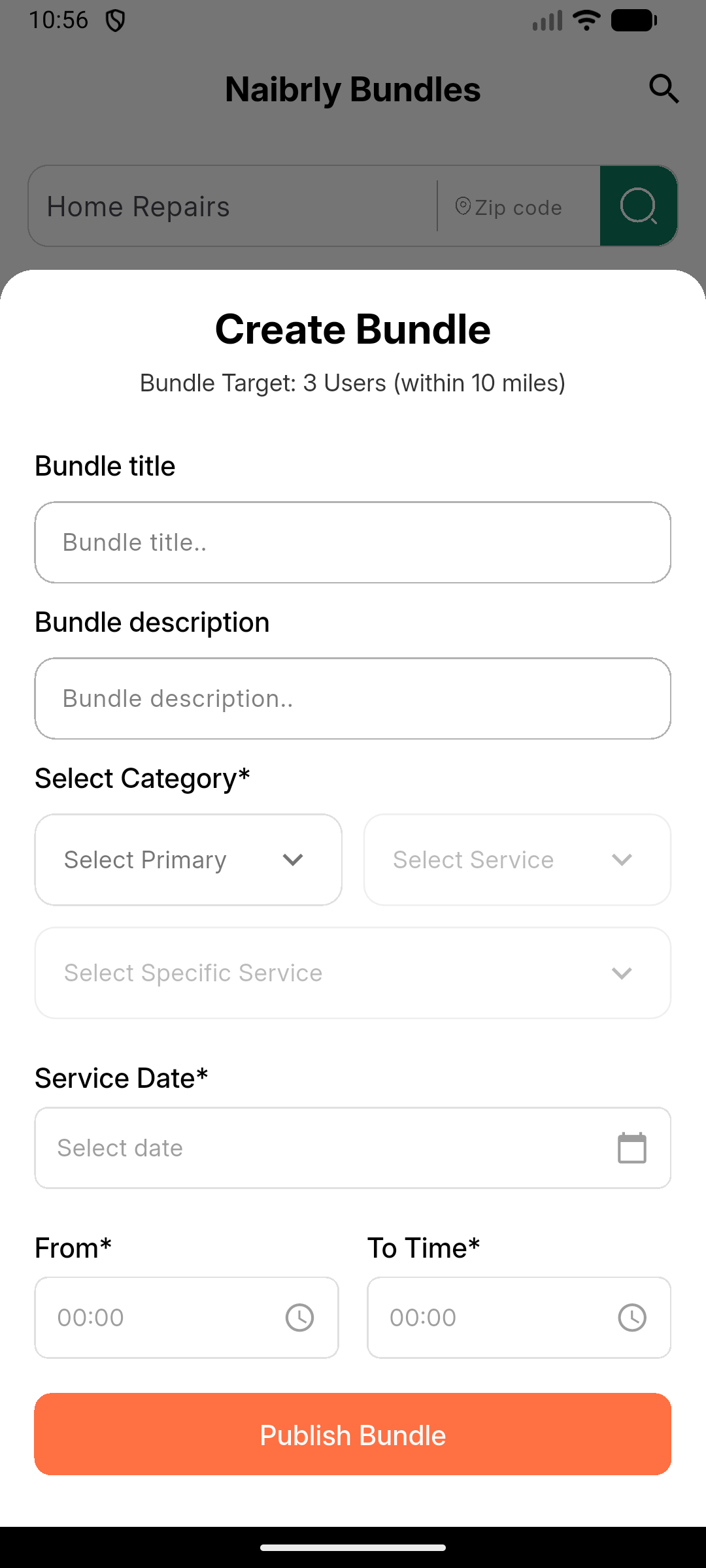Screen dimensions: 706x1568
Task: Tap the Naibrly Bundles page title
Action: pyautogui.click(x=353, y=90)
